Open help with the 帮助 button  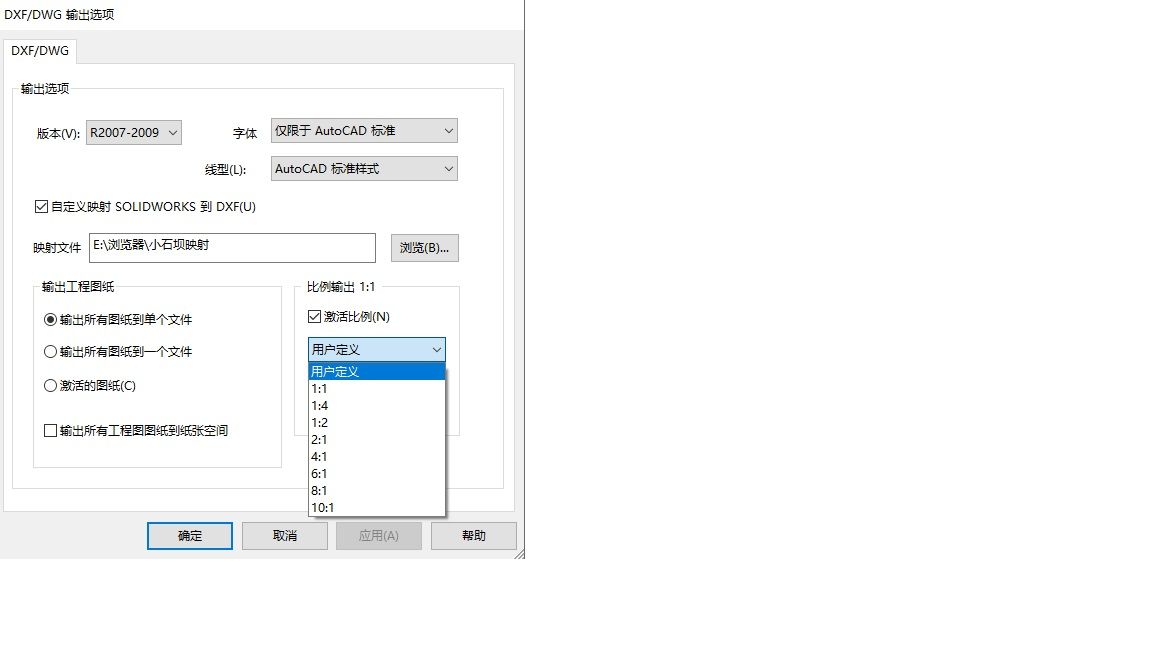tap(474, 536)
